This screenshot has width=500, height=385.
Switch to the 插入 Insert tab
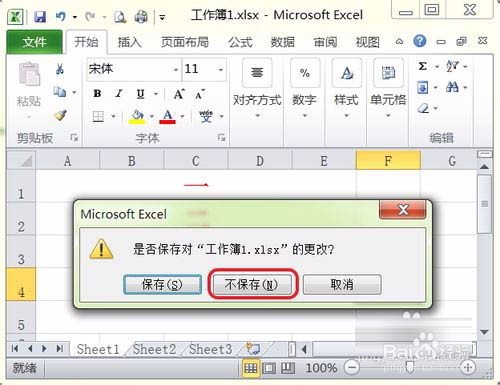tap(129, 42)
